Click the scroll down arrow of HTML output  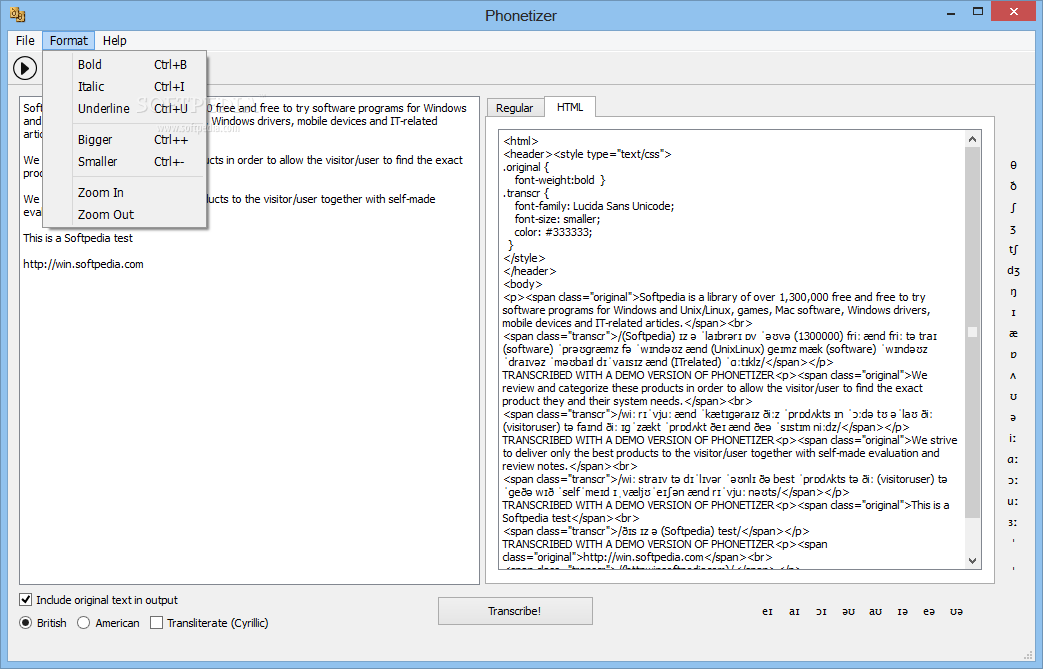point(972,561)
